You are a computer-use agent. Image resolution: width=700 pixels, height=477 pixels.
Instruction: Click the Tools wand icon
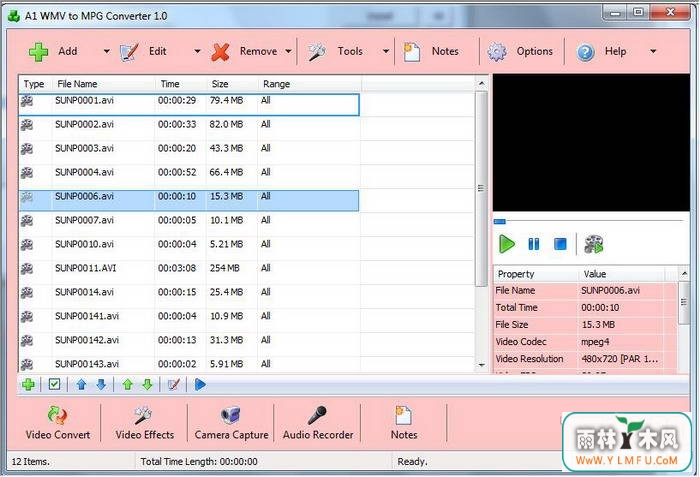pyautogui.click(x=317, y=52)
